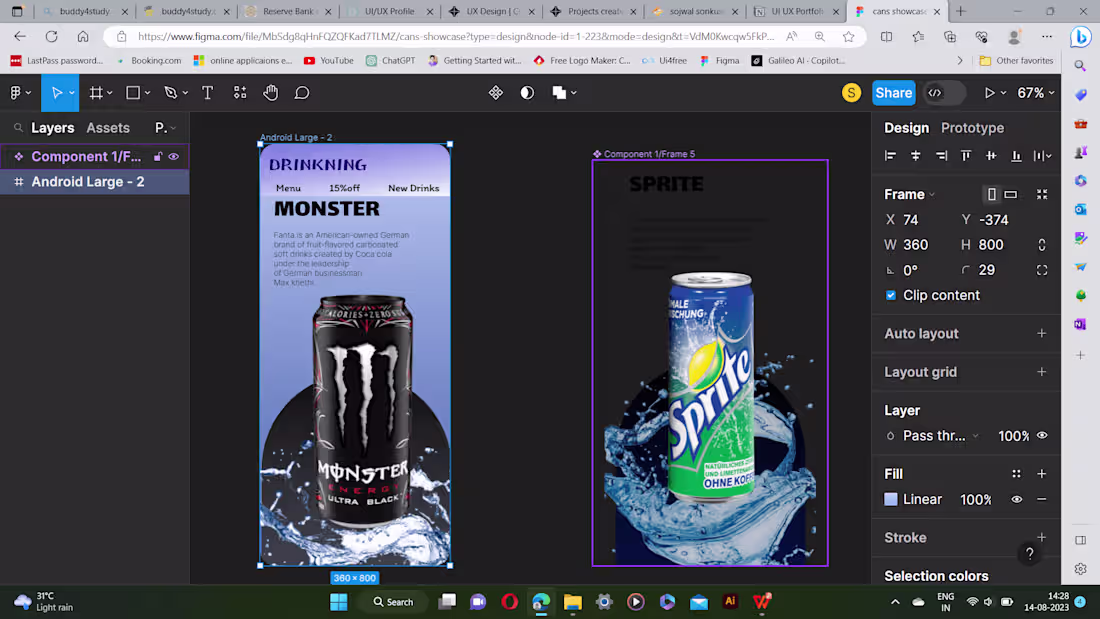Toggle Dev Mode with the code switch
The height and width of the screenshot is (619, 1100).
[938, 92]
